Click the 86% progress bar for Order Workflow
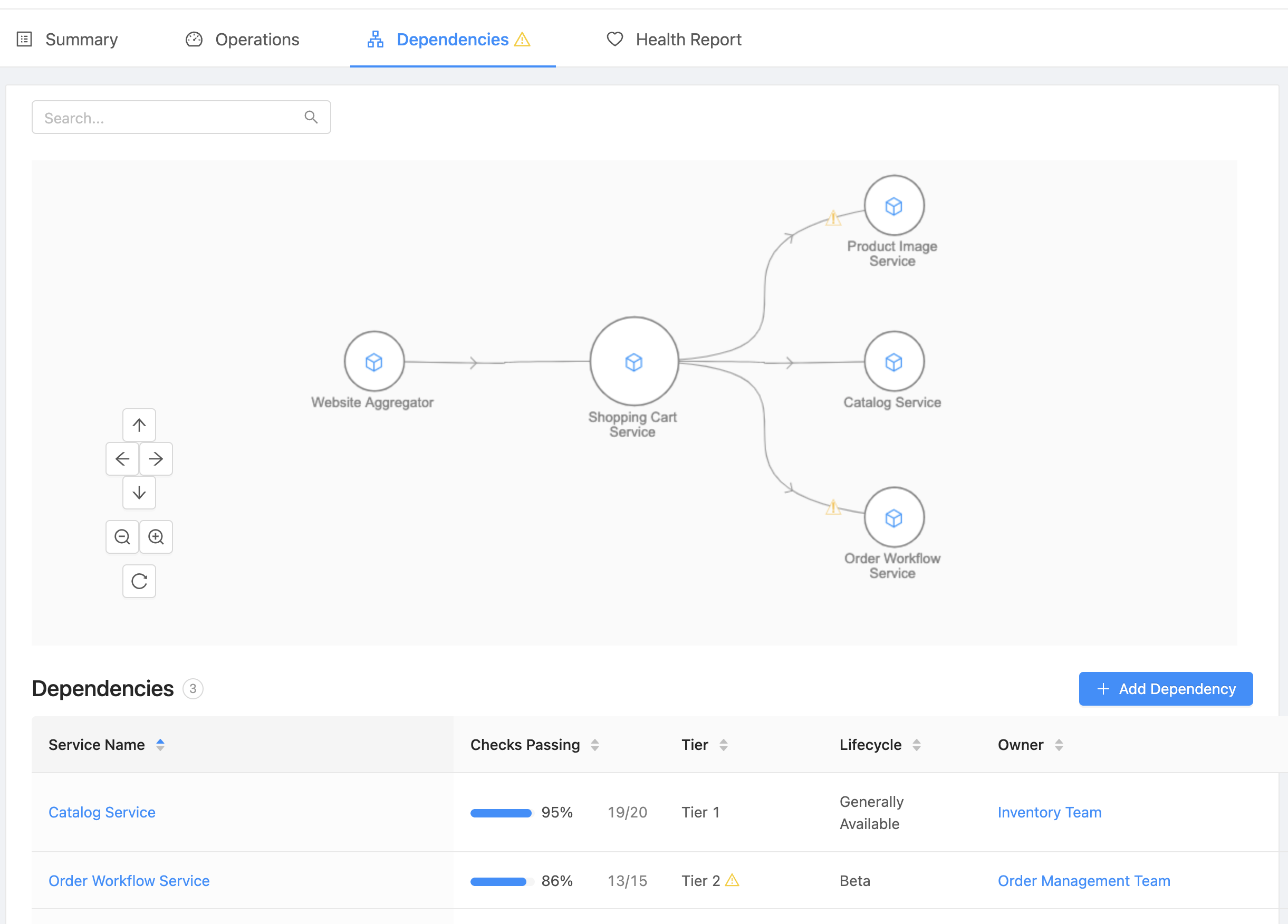 502,881
